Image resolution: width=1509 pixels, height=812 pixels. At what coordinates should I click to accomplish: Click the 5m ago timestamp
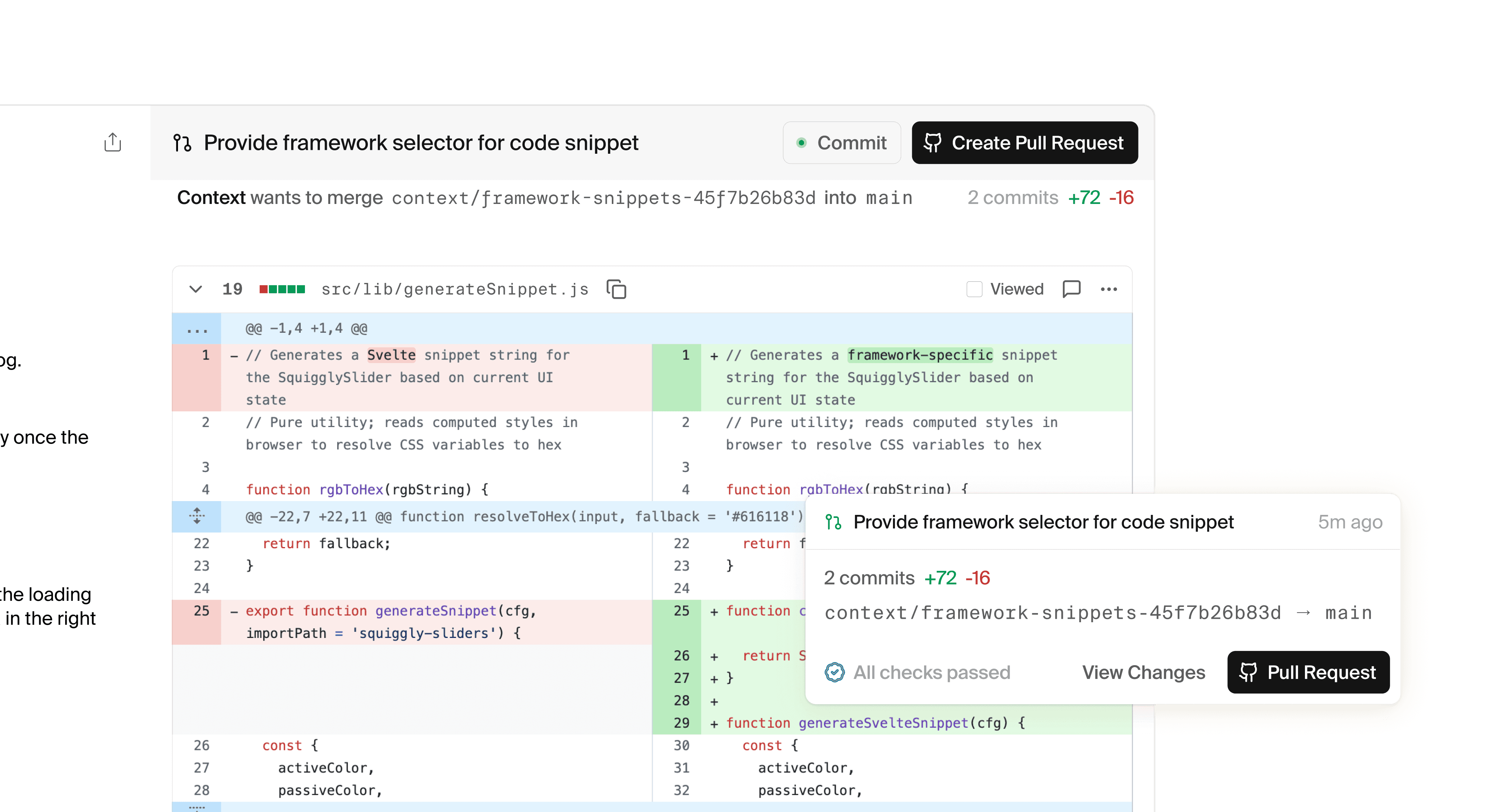1350,522
